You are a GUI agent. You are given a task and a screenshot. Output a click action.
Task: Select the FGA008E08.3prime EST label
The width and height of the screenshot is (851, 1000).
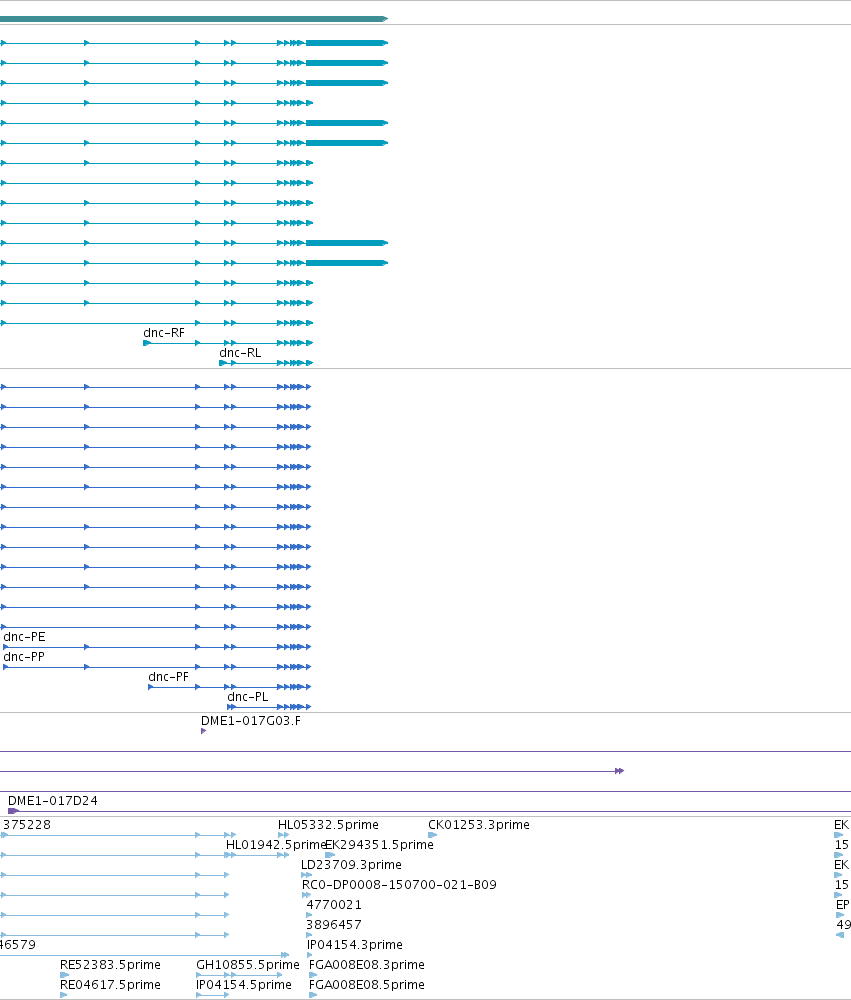tap(367, 964)
